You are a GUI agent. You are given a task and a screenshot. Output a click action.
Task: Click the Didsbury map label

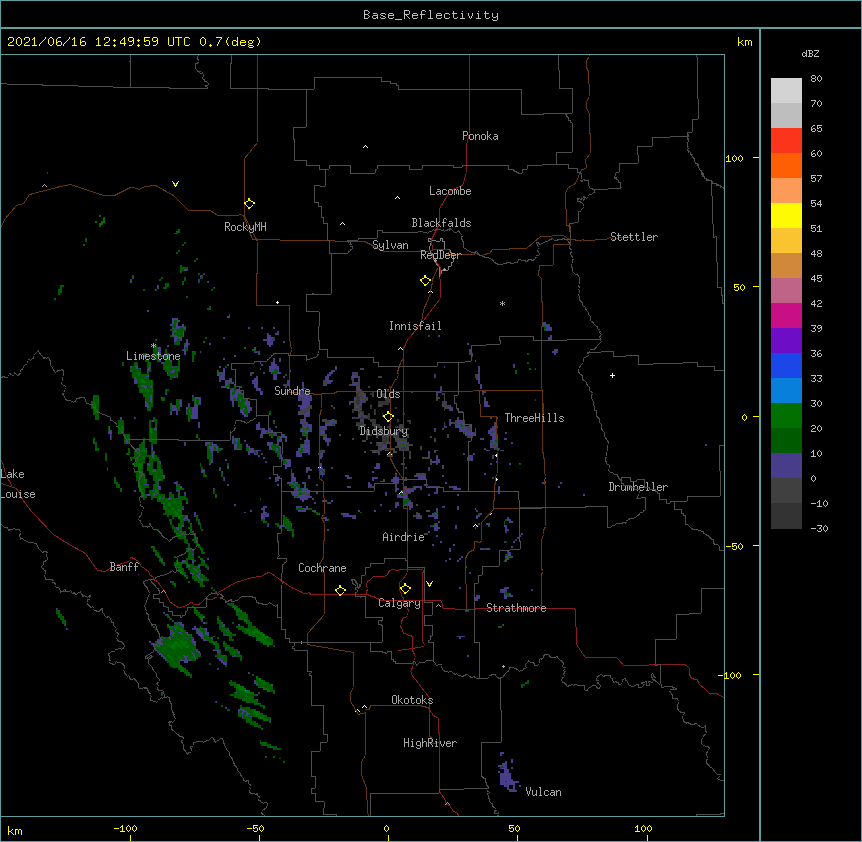pyautogui.click(x=384, y=431)
